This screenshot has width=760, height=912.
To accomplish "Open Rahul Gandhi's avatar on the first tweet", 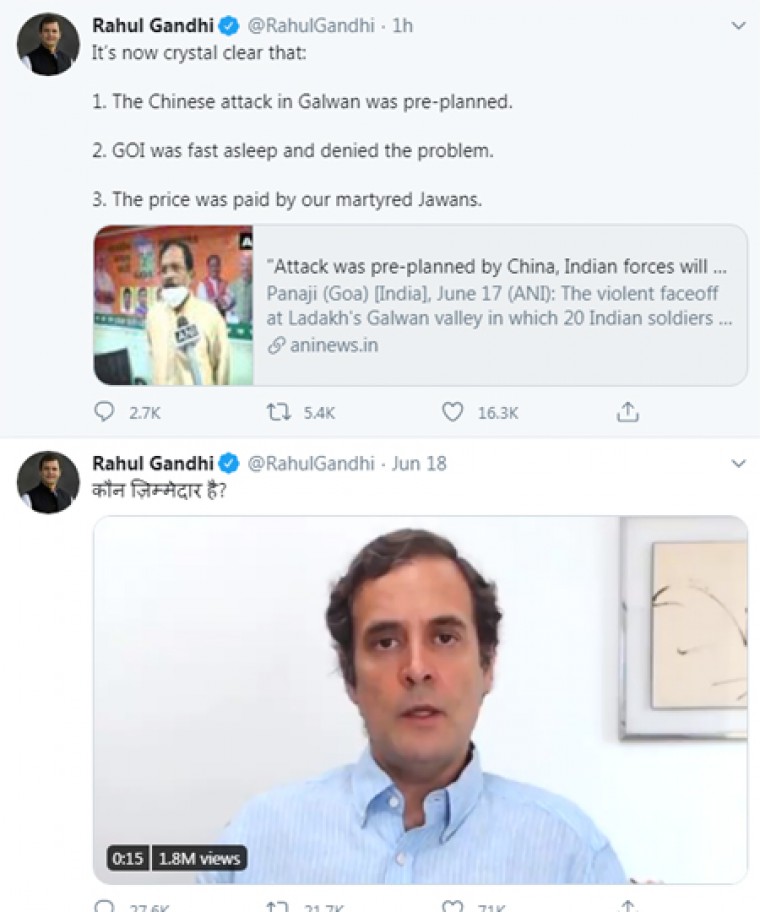I will (x=48, y=44).
